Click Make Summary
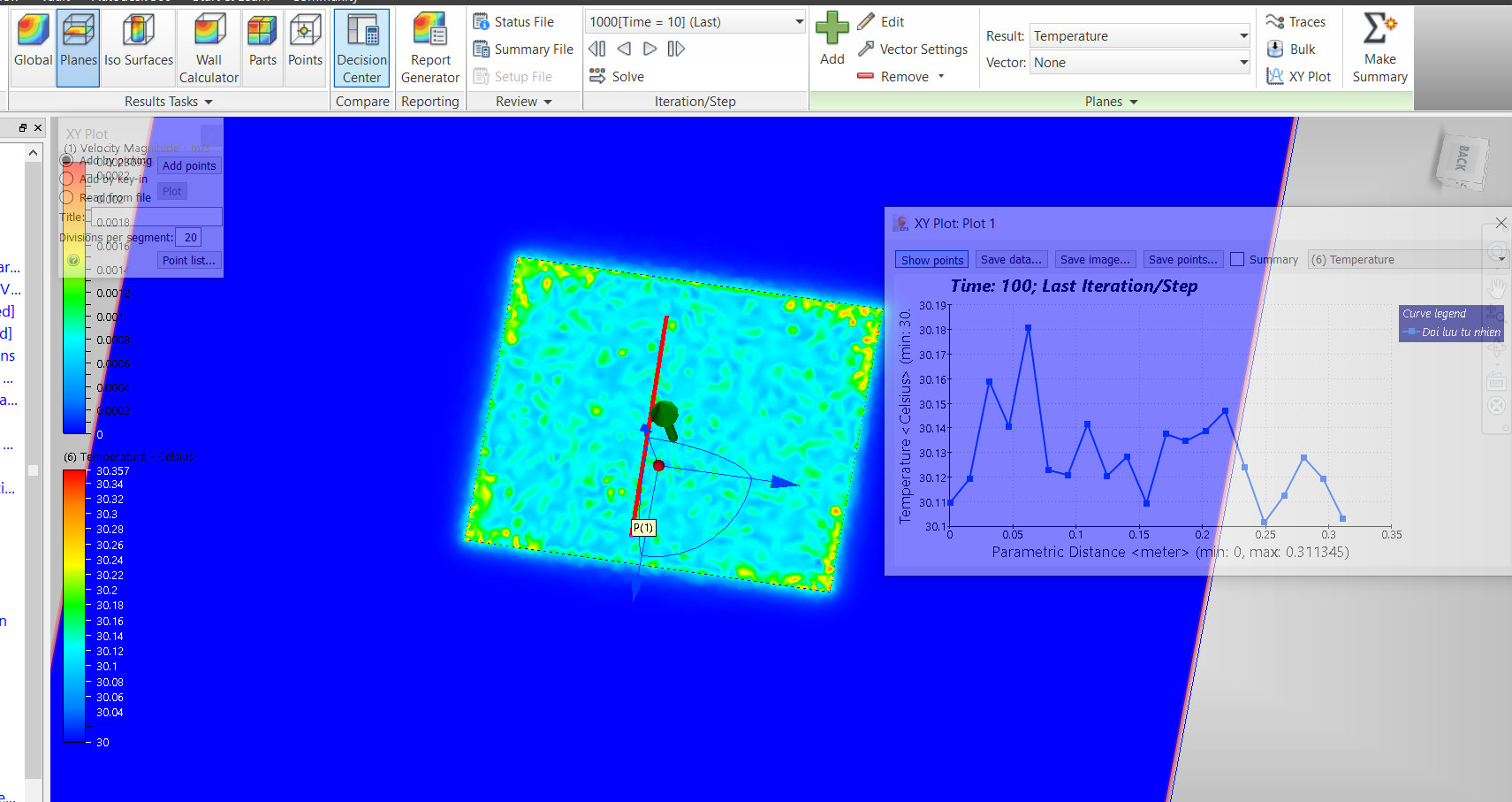This screenshot has height=802, width=1512. coord(1379,49)
